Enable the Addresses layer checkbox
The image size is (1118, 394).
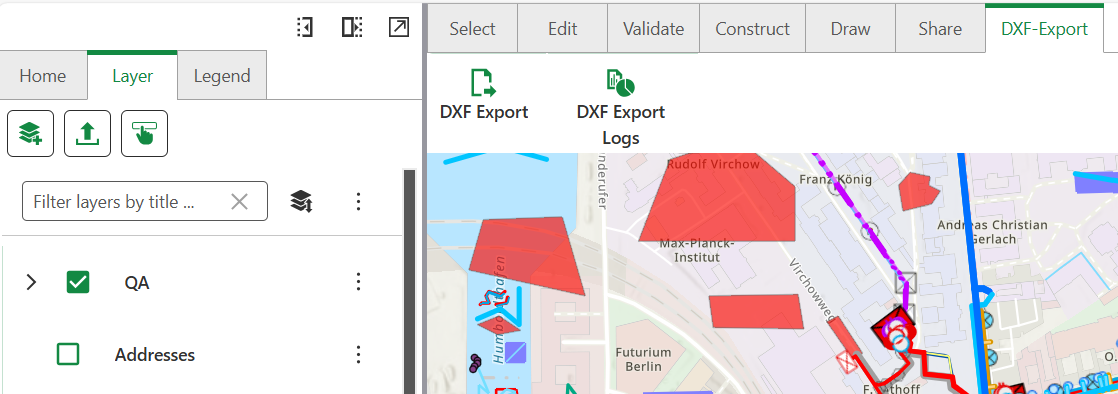68,354
